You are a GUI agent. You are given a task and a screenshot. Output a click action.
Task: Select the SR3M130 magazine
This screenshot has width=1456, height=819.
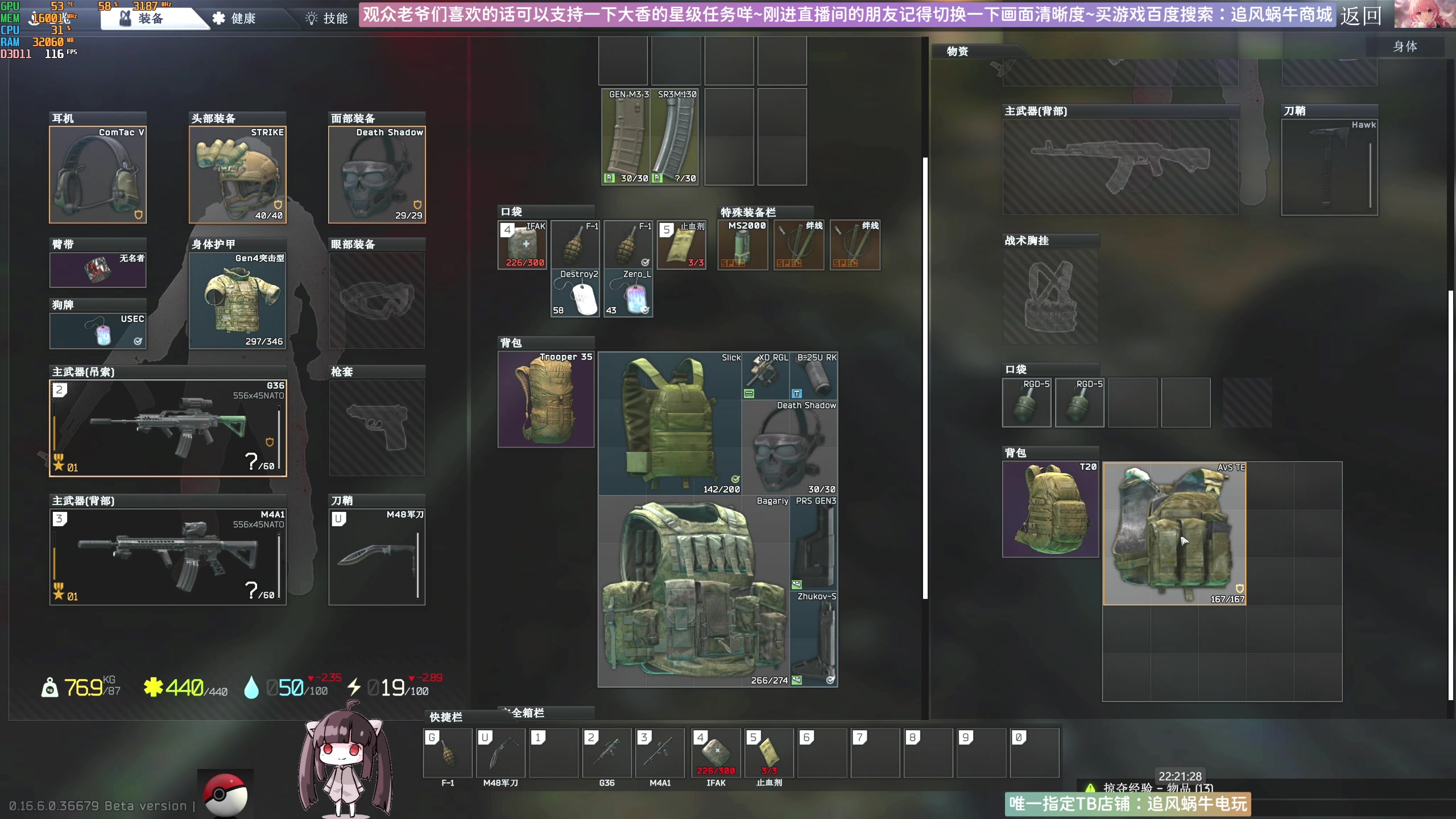(x=675, y=136)
